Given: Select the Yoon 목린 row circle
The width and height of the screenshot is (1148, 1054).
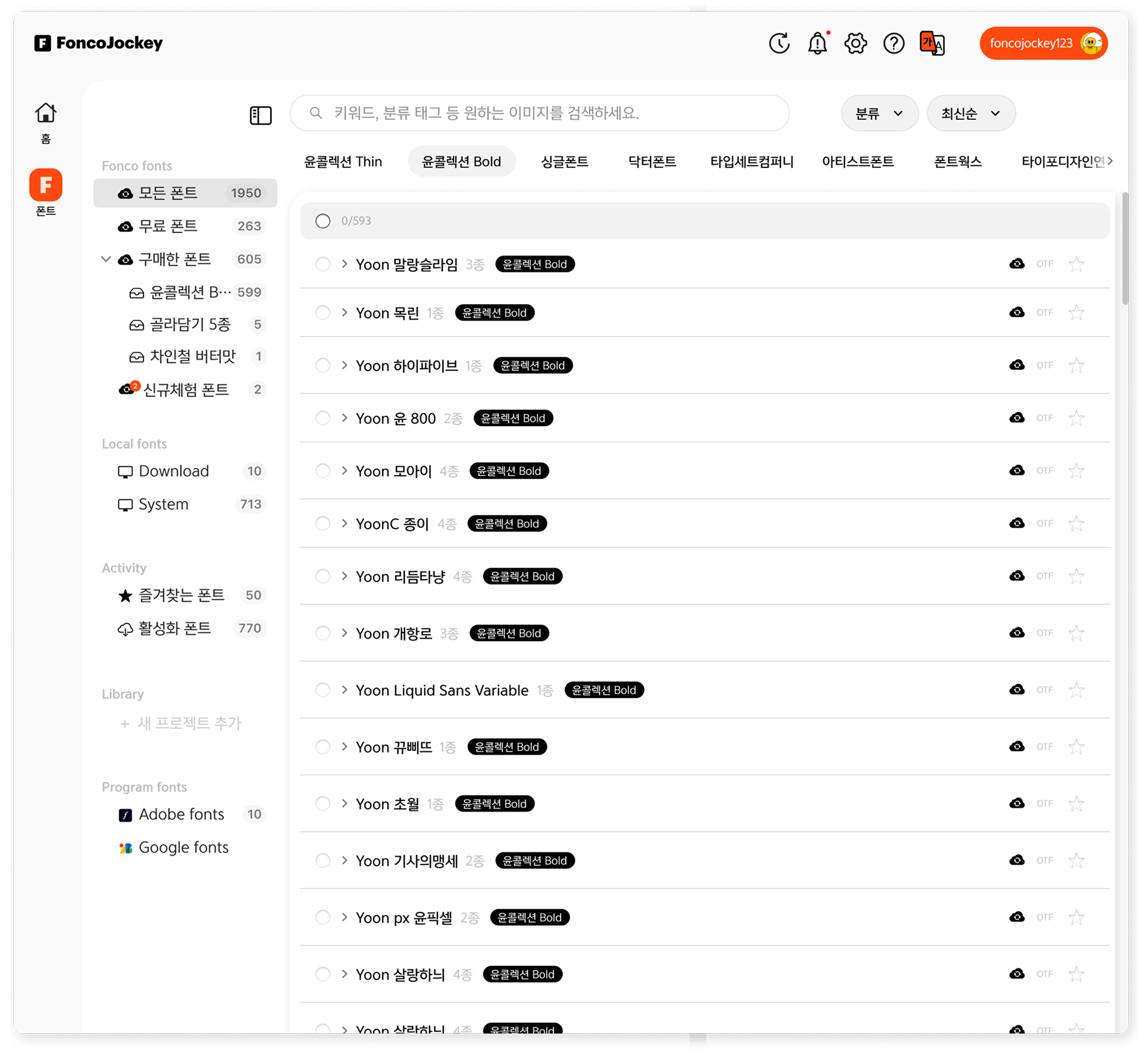Looking at the screenshot, I should point(322,312).
